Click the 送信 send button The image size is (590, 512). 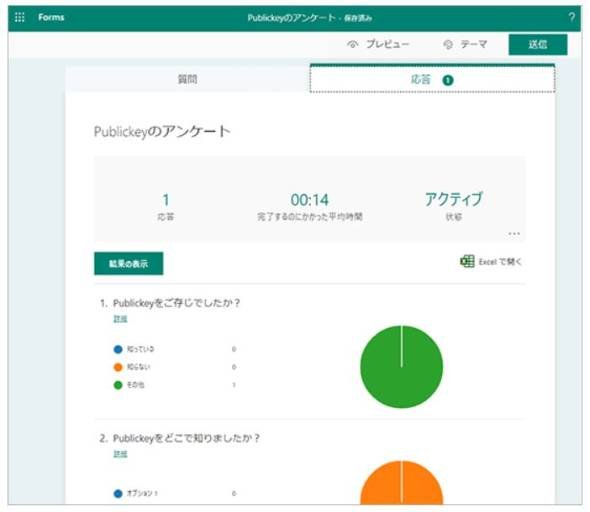(538, 44)
